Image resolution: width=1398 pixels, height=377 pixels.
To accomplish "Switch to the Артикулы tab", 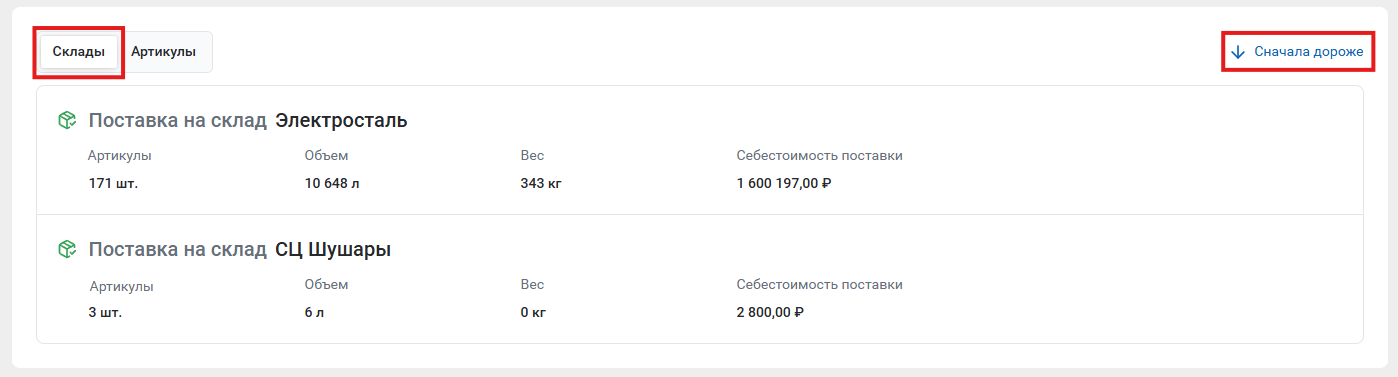I will pos(163,52).
